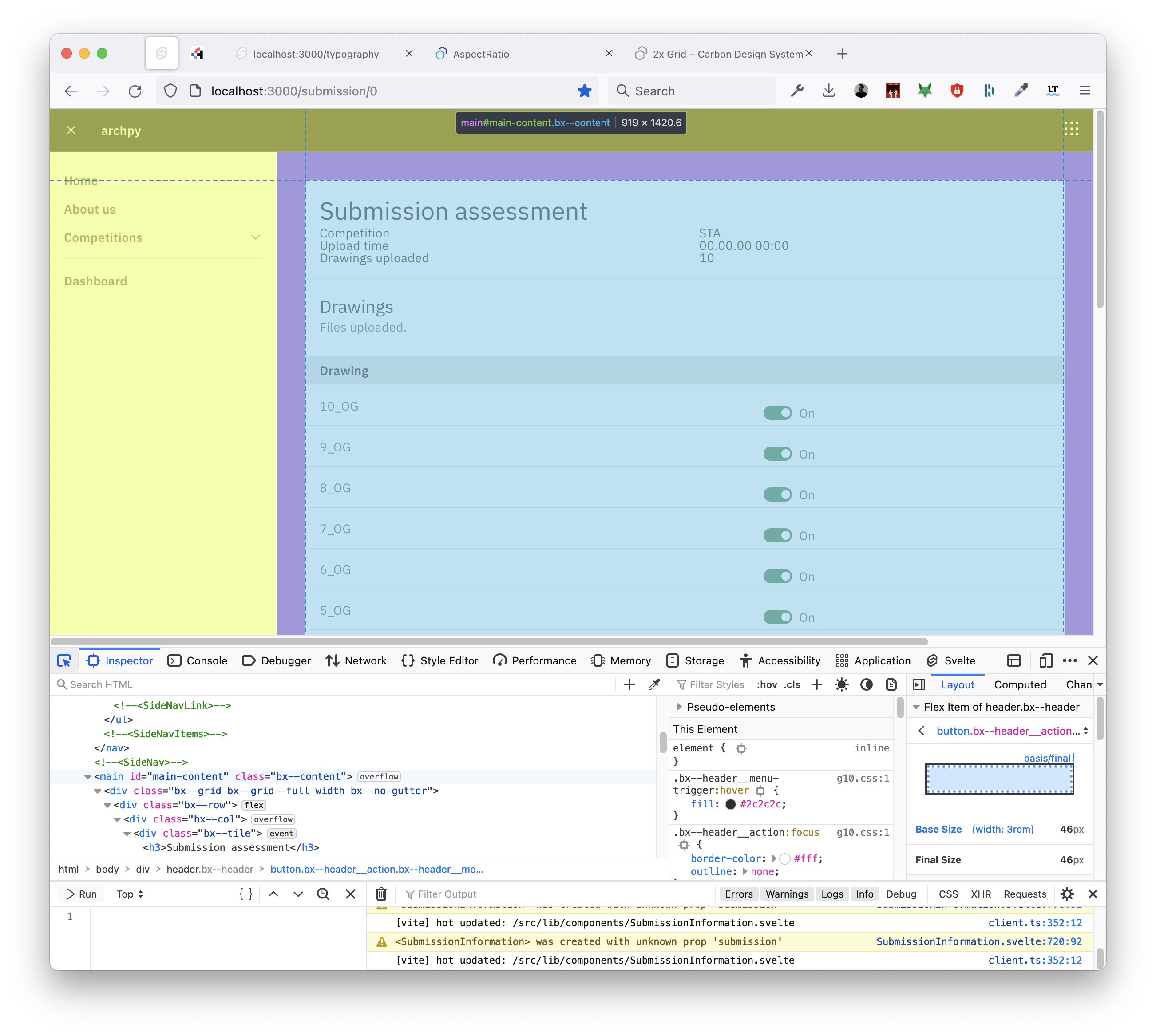Image resolution: width=1156 pixels, height=1036 pixels.
Task: Clear the console output with trash icon
Action: coord(381,894)
